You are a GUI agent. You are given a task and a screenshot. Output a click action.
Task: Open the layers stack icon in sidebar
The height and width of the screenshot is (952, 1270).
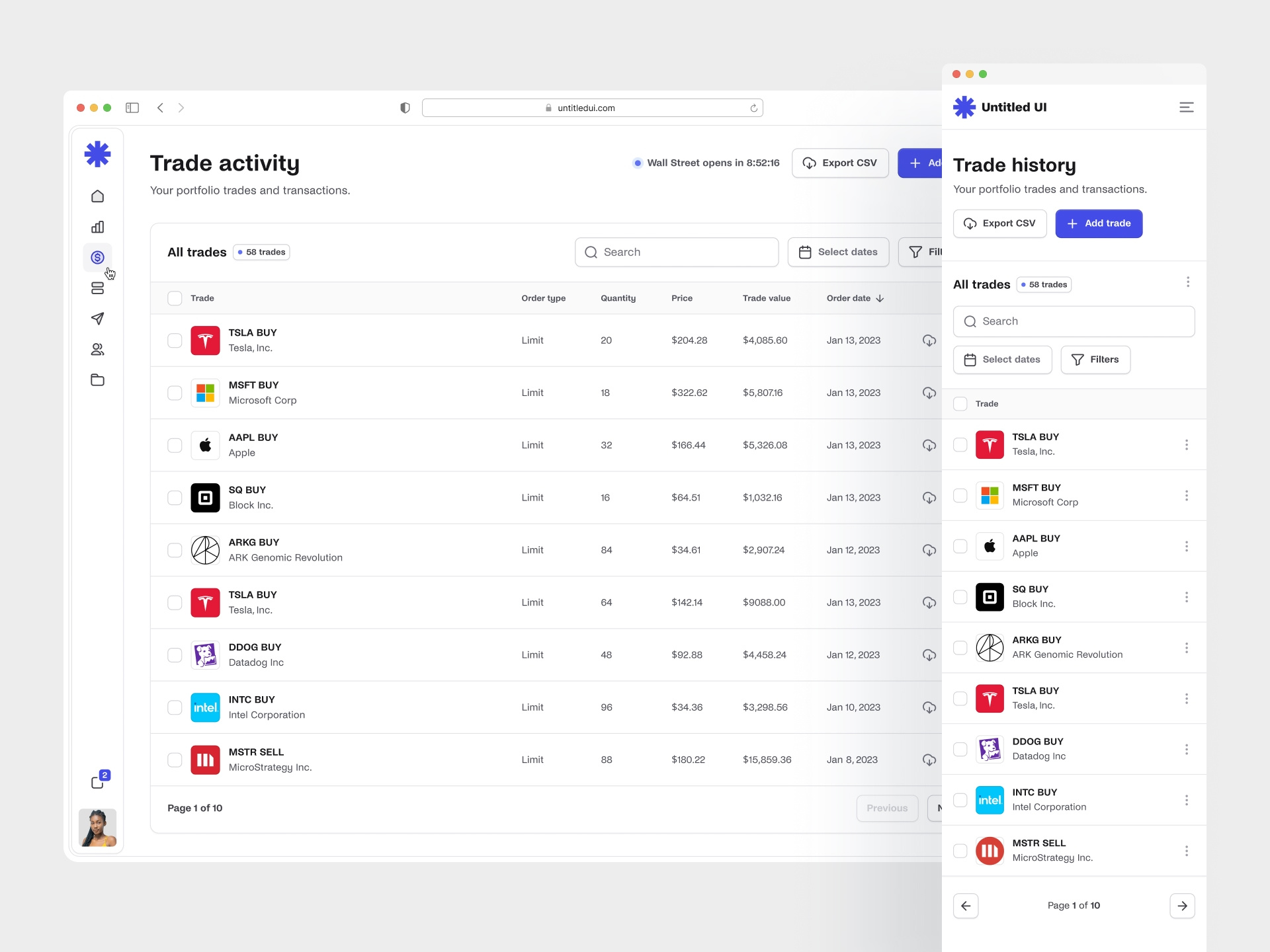[x=97, y=288]
